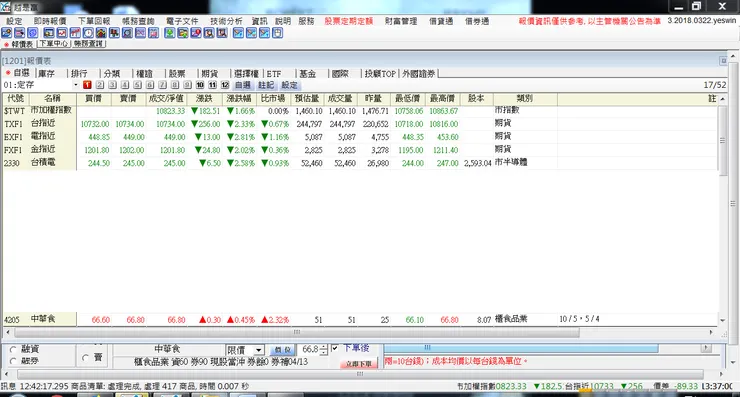Screen dimensions: 740x397
Task: Click the quote table scroll-down arrow
Action: point(723,321)
